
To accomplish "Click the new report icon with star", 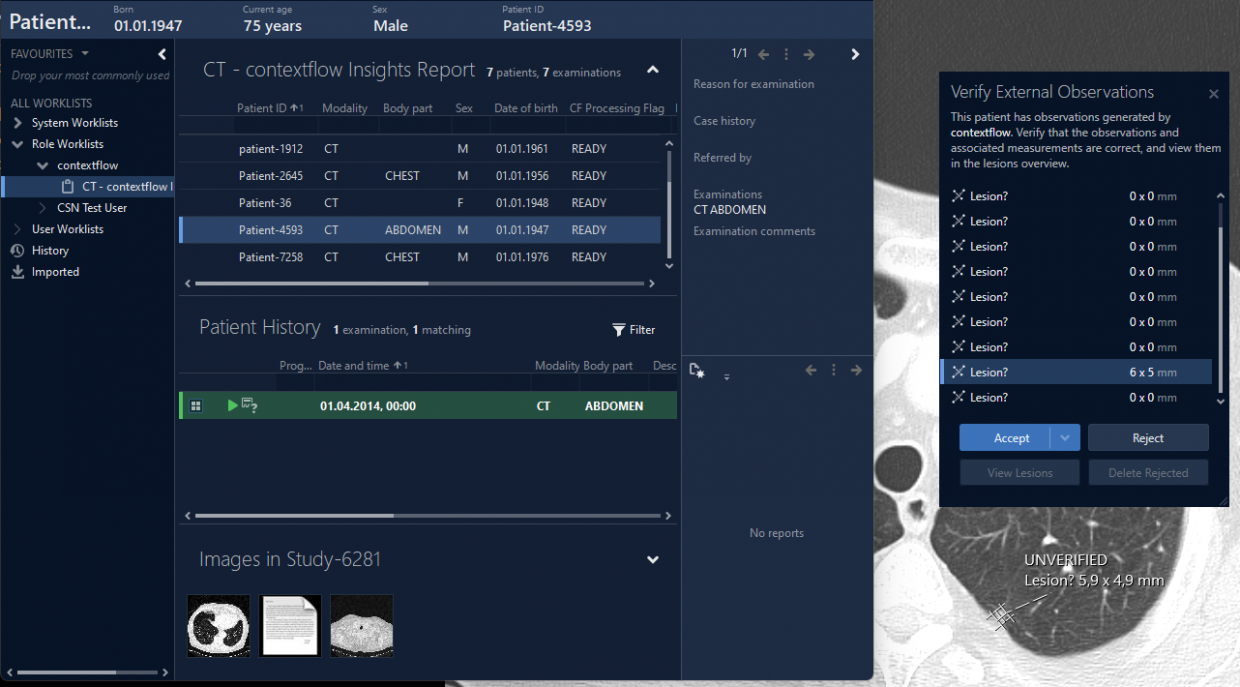I will [x=697, y=371].
